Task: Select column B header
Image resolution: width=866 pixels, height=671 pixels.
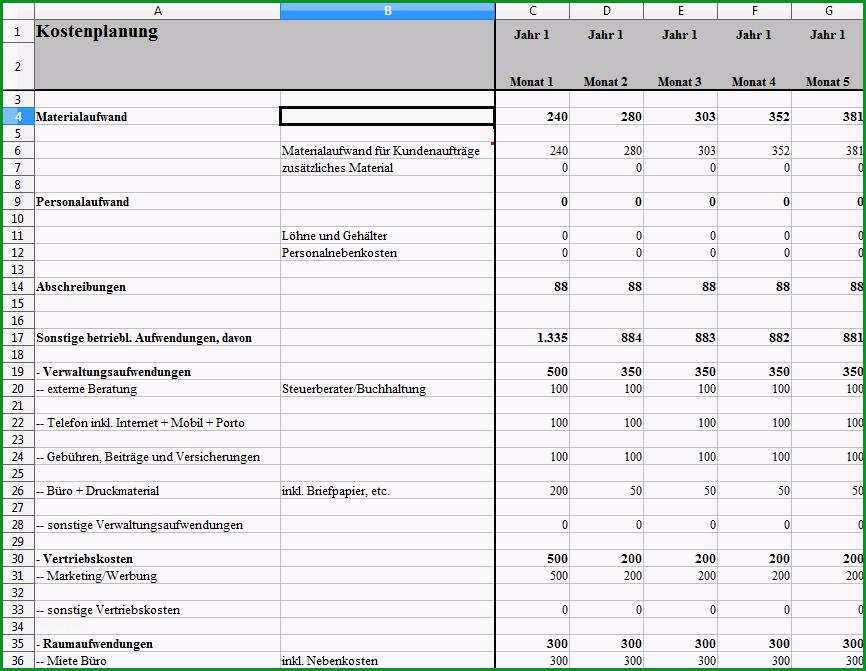Action: point(387,10)
